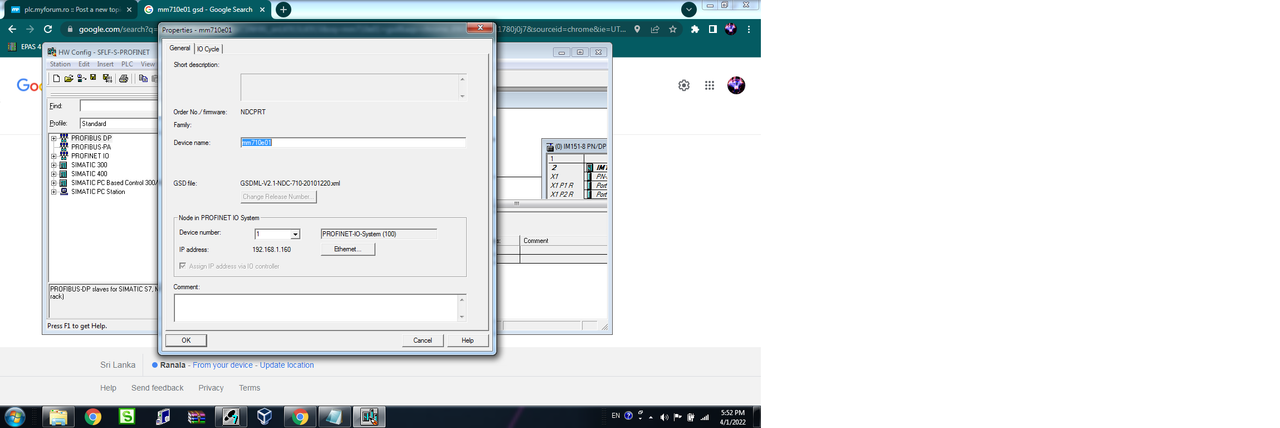The width and height of the screenshot is (1280, 428).
Task: Open VirtualBox from taskbar
Action: (x=265, y=416)
